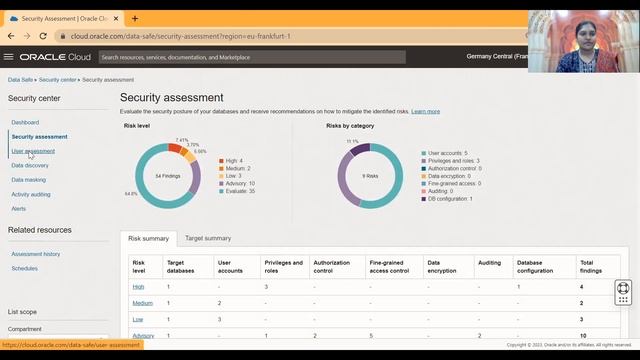Click Advisory row total findings value 10
Viewport: 640px width, 360px height.
(583, 336)
